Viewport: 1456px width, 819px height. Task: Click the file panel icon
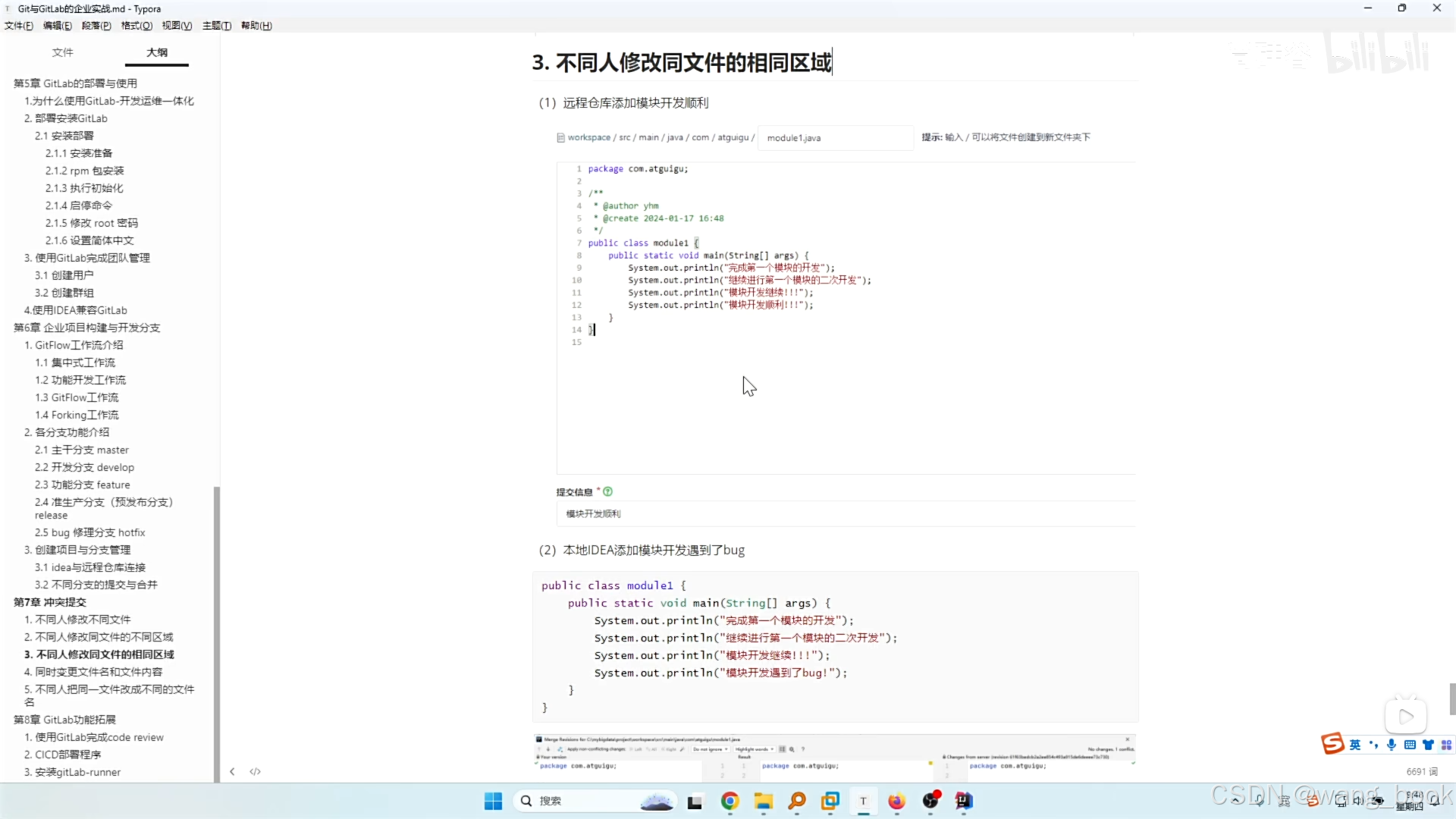coord(61,51)
